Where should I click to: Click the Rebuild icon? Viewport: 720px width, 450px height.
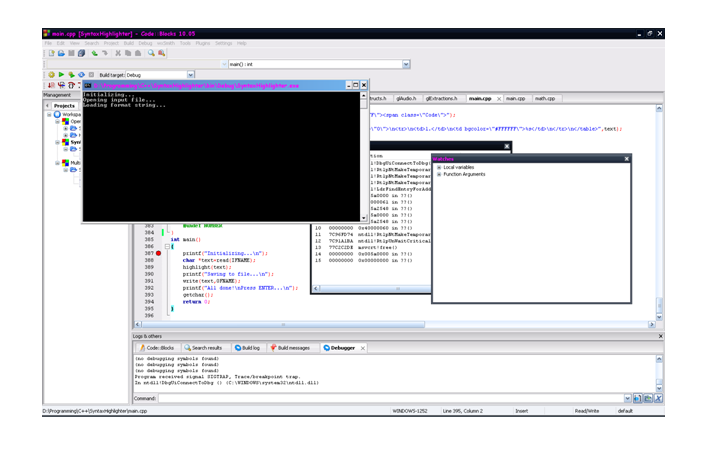81,74
